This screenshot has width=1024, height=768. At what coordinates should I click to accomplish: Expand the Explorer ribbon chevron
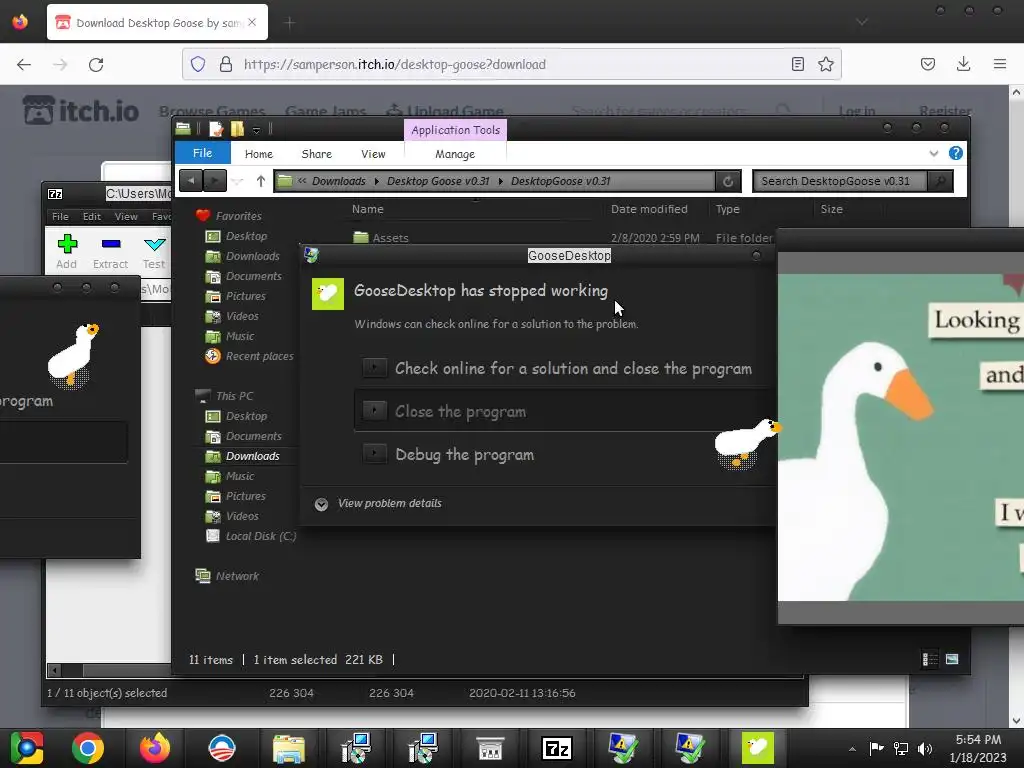coord(934,153)
